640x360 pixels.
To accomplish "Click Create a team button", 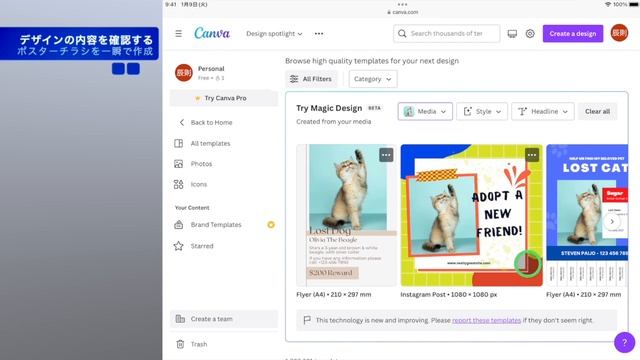I will coord(224,319).
